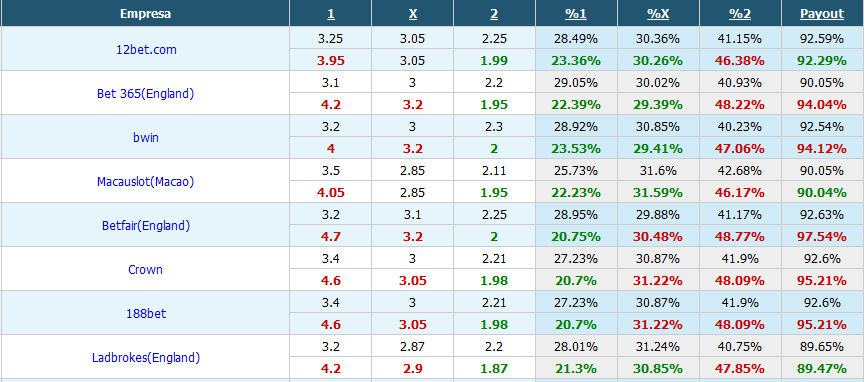Viewport: 866px width, 382px height.
Task: Click the bwin bookmaker link
Action: click(146, 137)
